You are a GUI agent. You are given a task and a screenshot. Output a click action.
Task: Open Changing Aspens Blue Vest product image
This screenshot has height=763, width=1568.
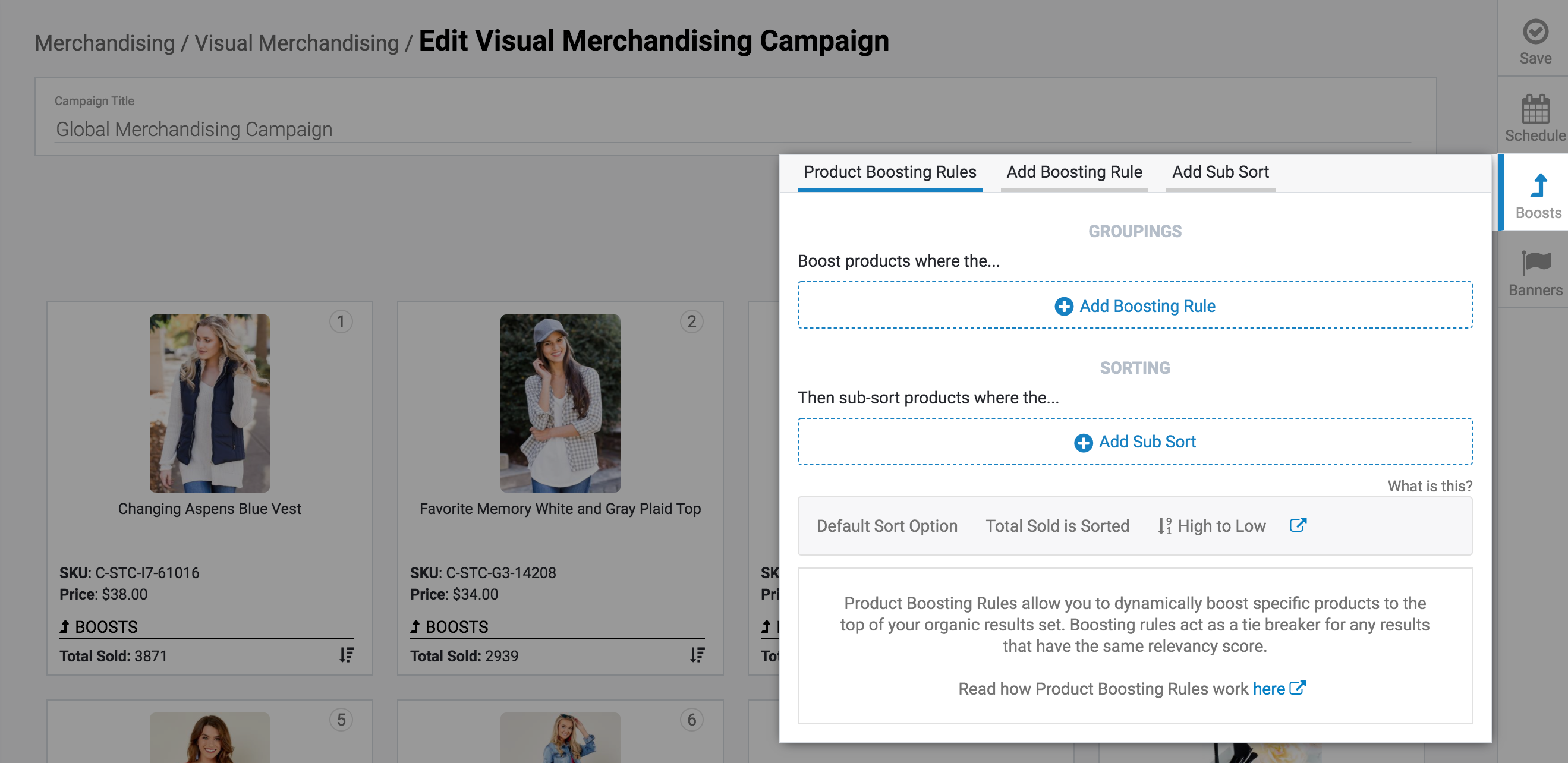(x=209, y=403)
